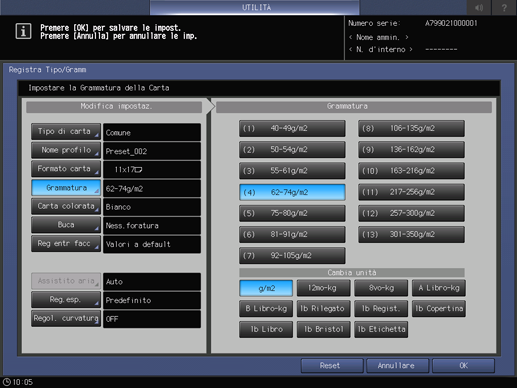Open Reg. esp. setting
Viewport: 517px width, 388px height.
pos(66,299)
